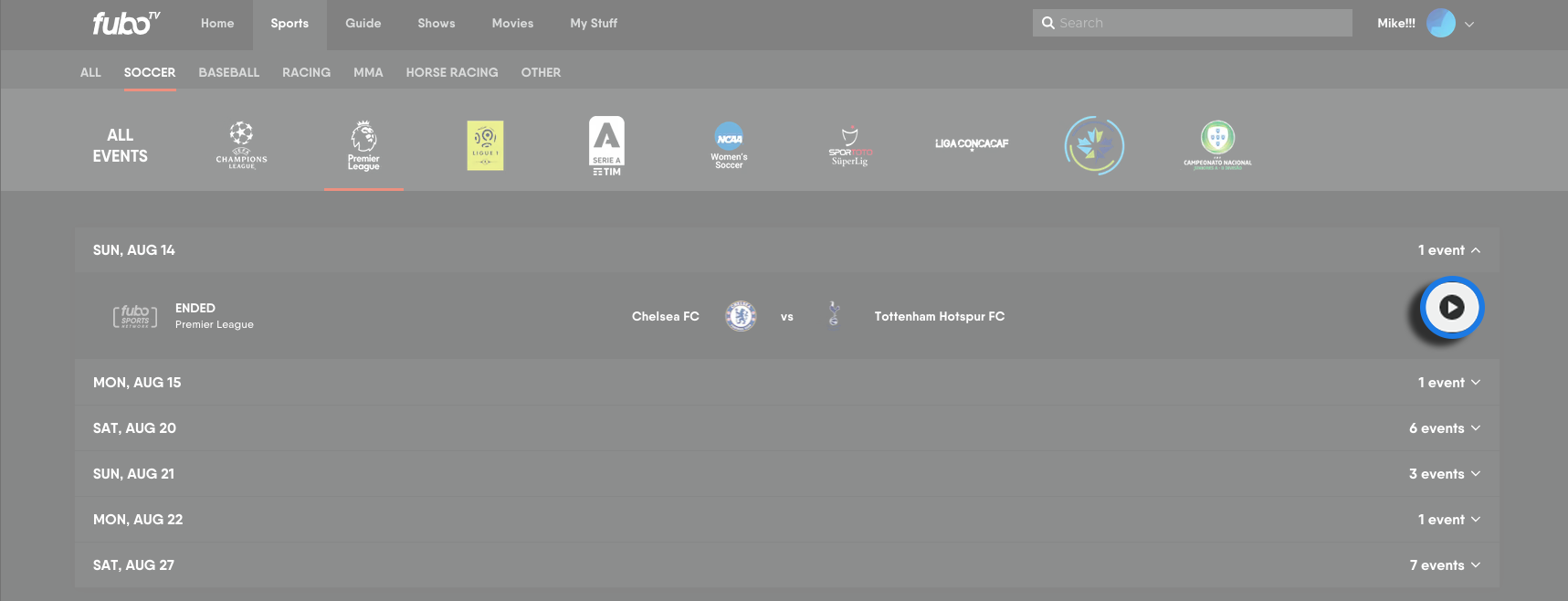The image size is (1568, 601).
Task: Select the NCAA Women's Soccer logo
Action: tap(729, 145)
